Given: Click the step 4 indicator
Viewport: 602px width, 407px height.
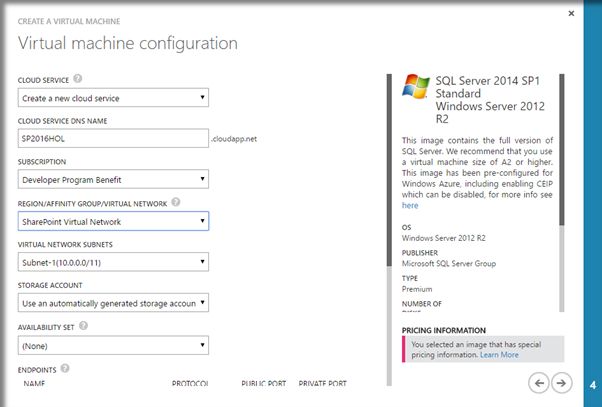Looking at the screenshot, I should 593,383.
